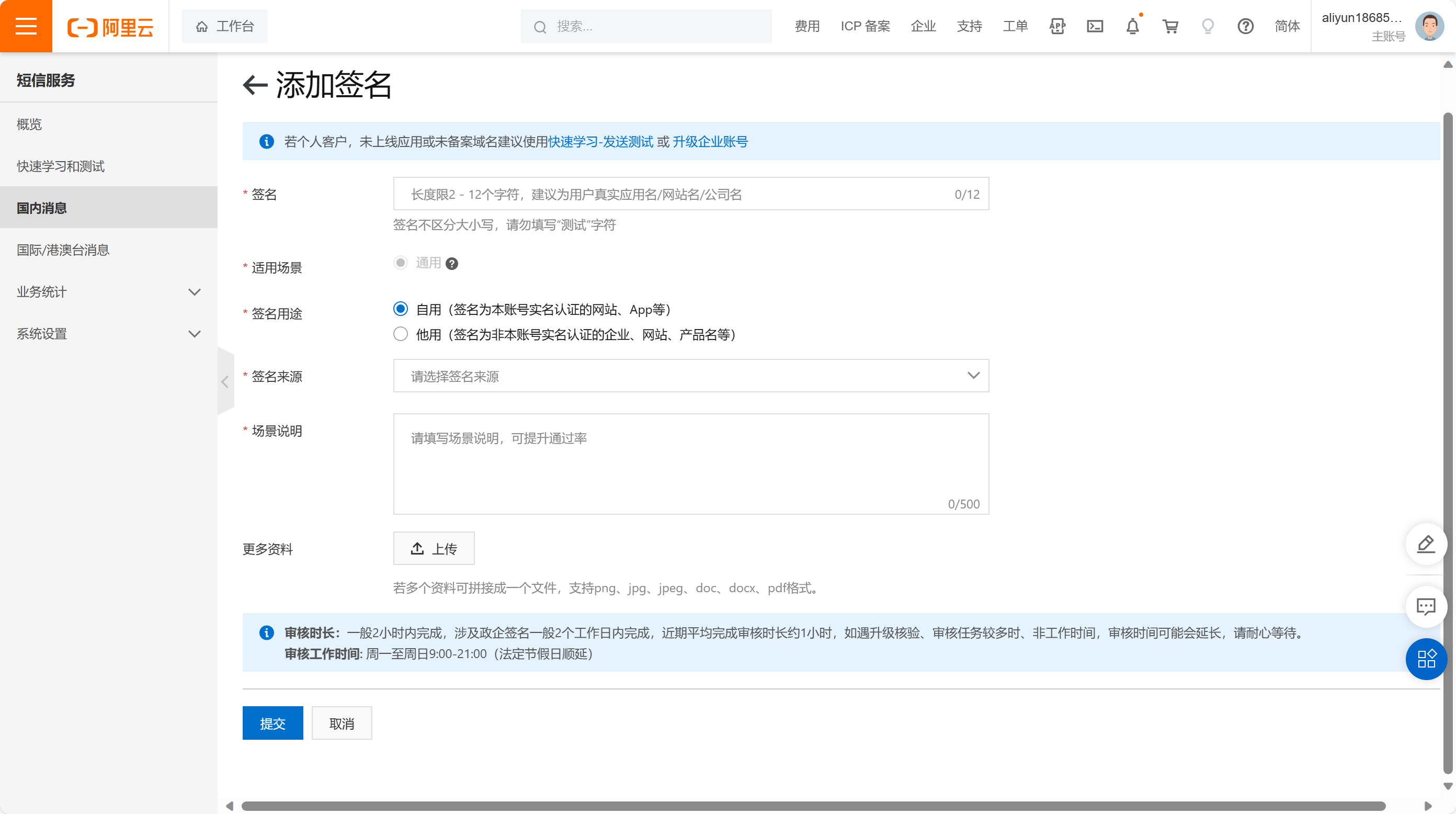Image resolution: width=1456 pixels, height=814 pixels.
Task: Focus the 签名 name input field
Action: tap(691, 194)
